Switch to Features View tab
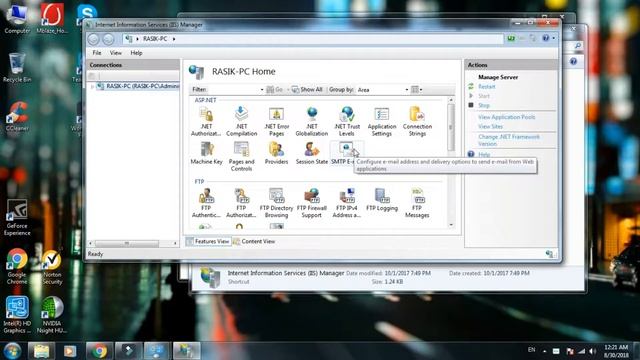This screenshot has height=360, width=640. (208, 242)
